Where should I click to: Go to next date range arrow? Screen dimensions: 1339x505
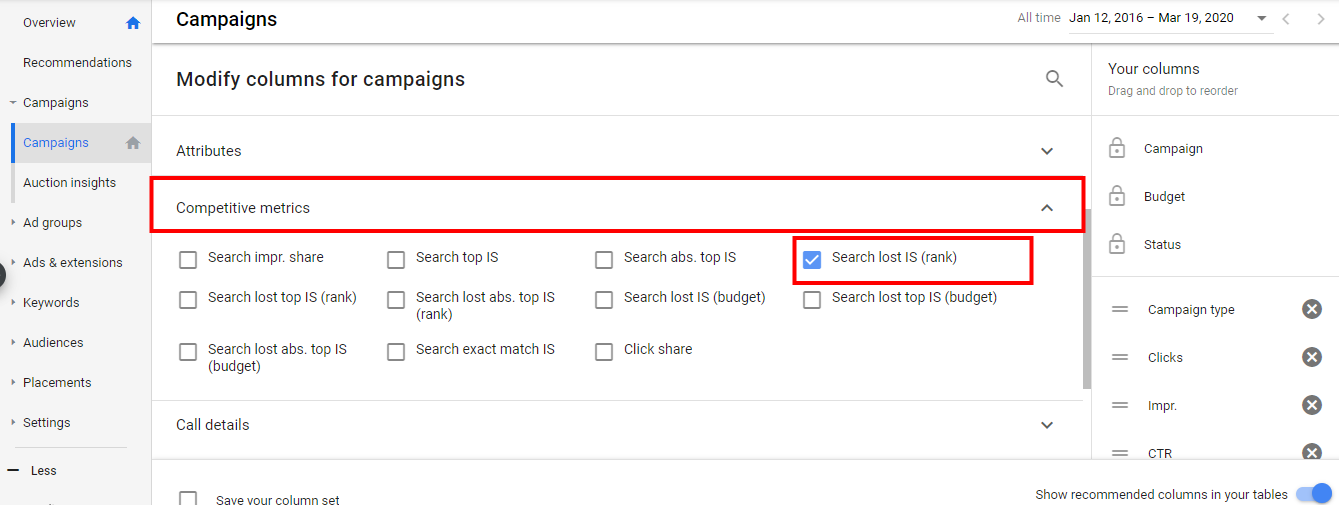tap(1320, 18)
